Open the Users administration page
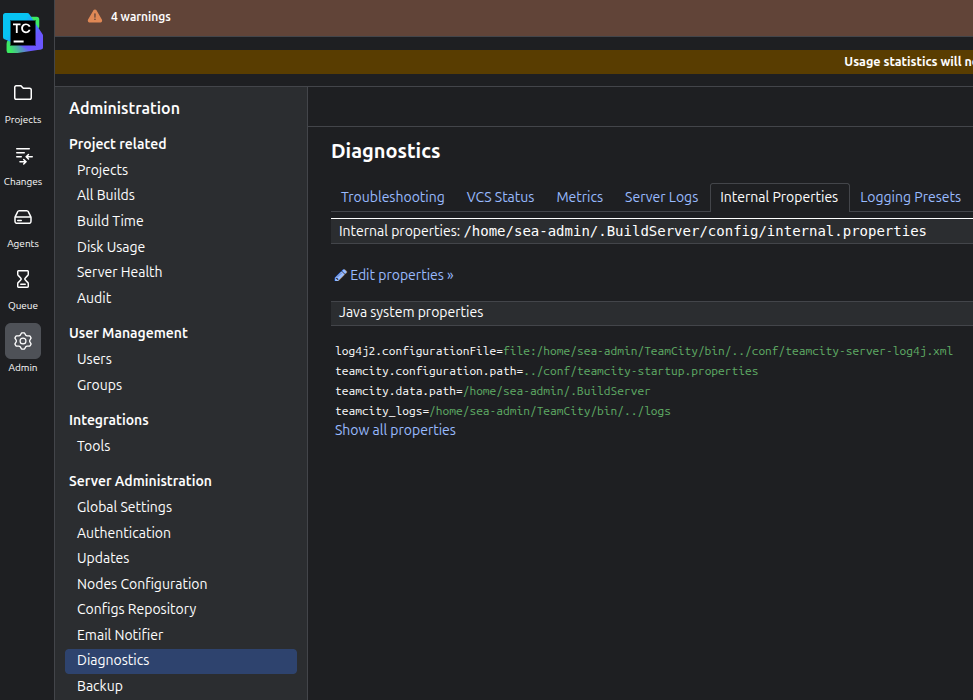This screenshot has height=700, width=973. click(x=94, y=359)
